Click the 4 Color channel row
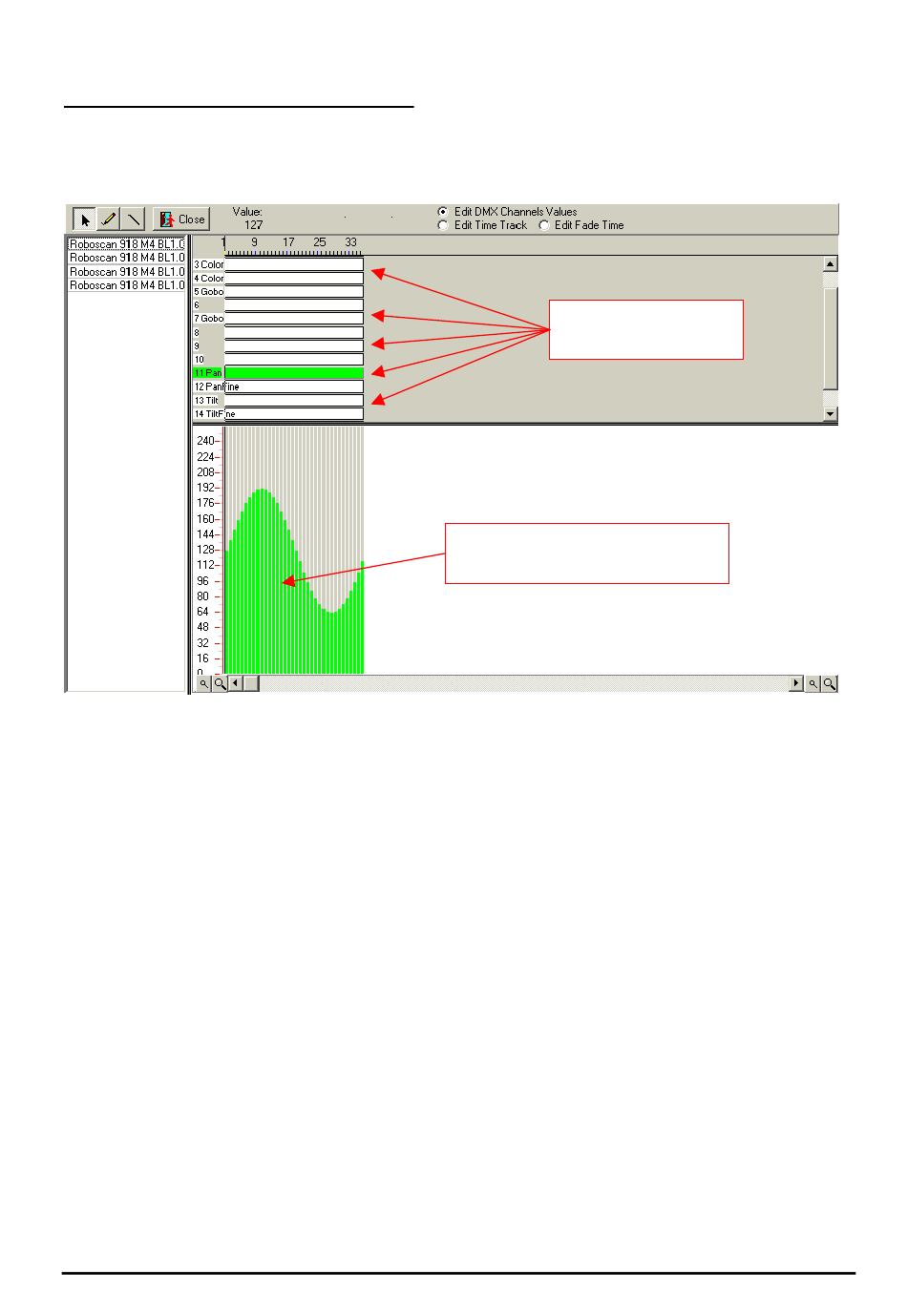The image size is (907, 1316). coord(278,279)
